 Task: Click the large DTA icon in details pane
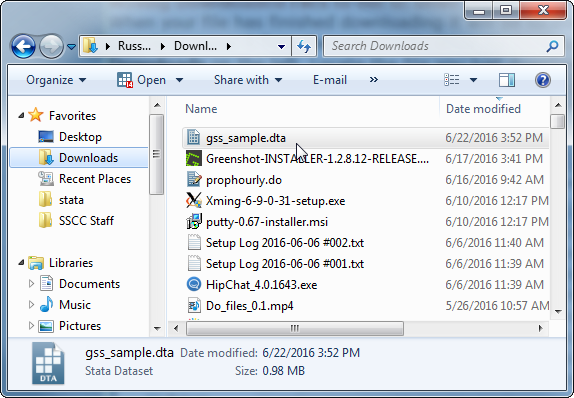48,363
